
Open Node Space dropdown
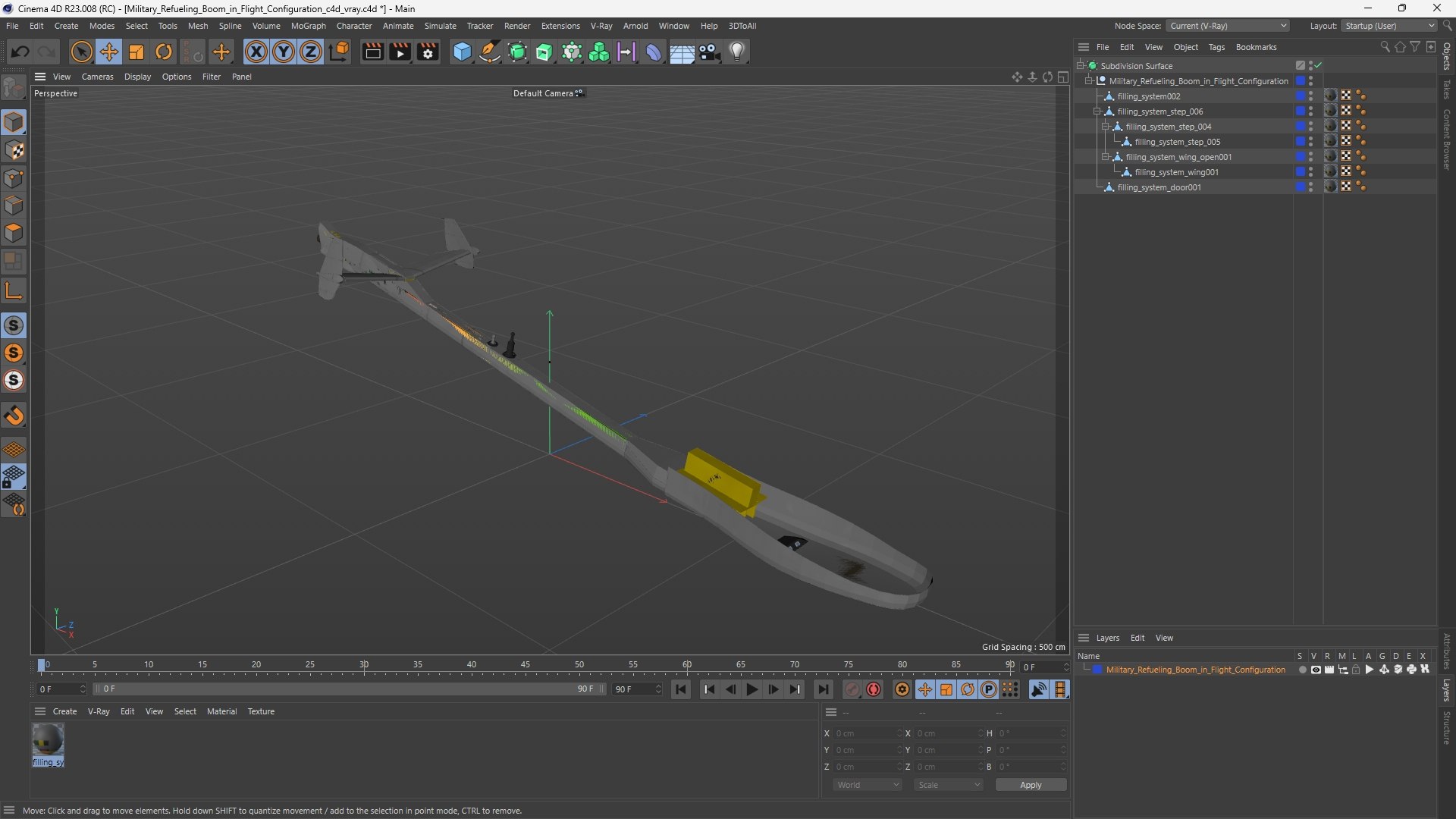pos(1228,26)
